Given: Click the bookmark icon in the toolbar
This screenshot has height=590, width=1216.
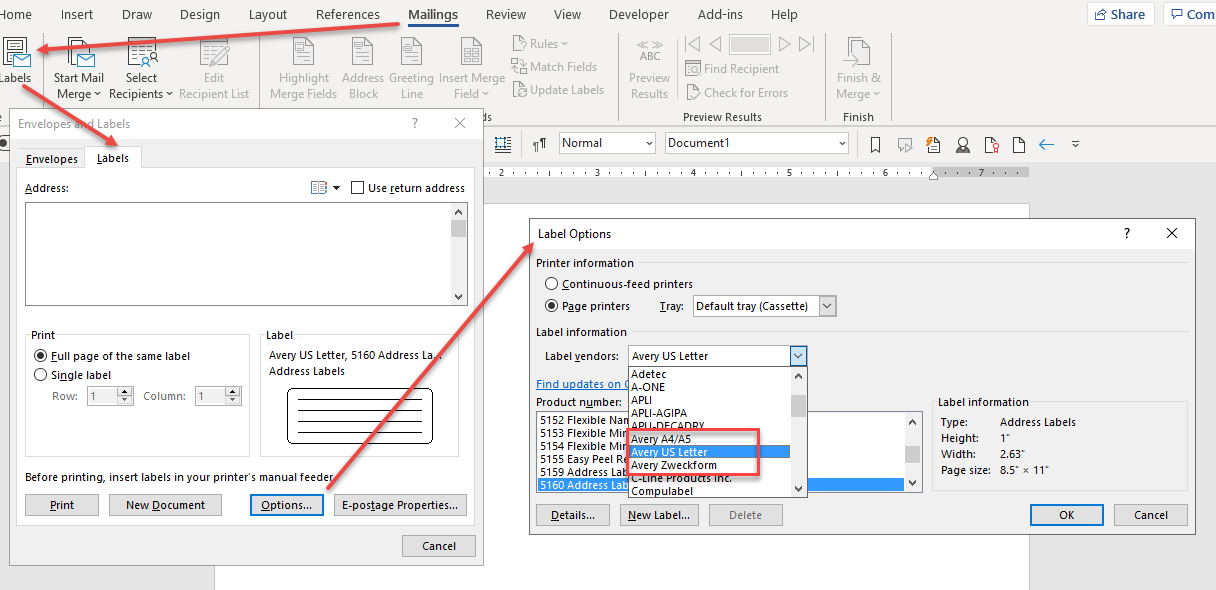Looking at the screenshot, I should 875,144.
